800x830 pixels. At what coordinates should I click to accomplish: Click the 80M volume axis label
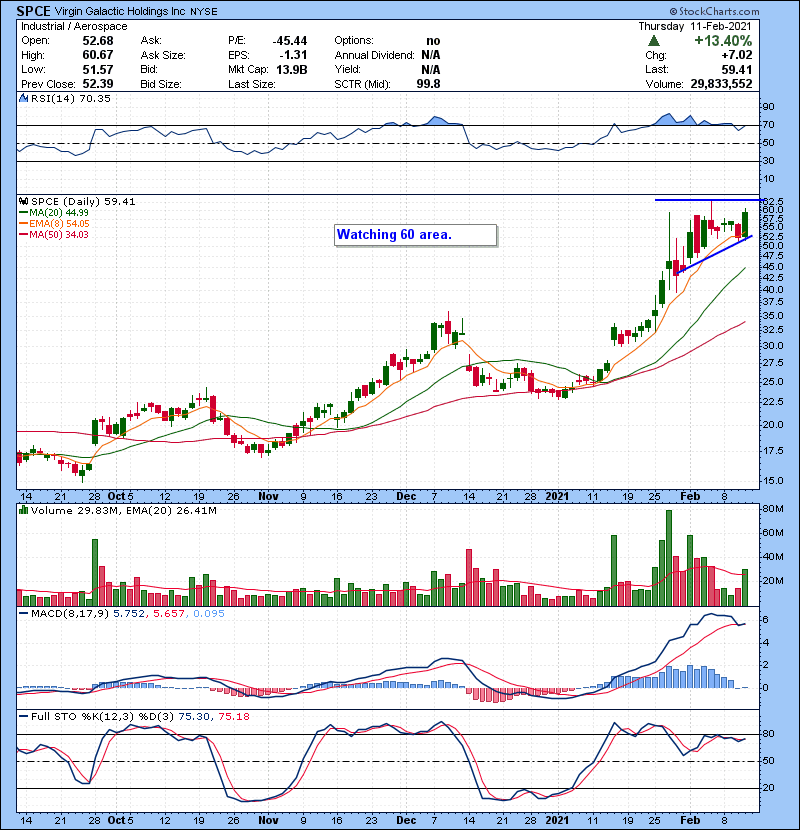coord(772,509)
